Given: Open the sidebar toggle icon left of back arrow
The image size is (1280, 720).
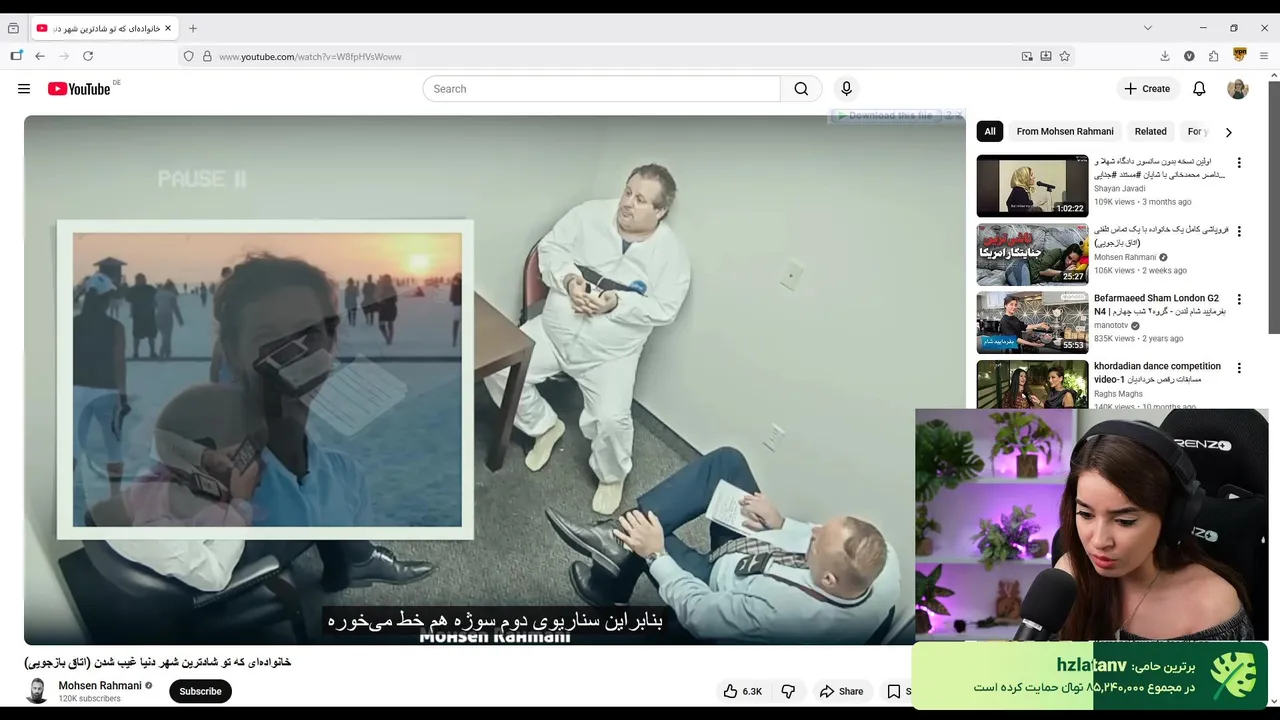Looking at the screenshot, I should tap(16, 56).
